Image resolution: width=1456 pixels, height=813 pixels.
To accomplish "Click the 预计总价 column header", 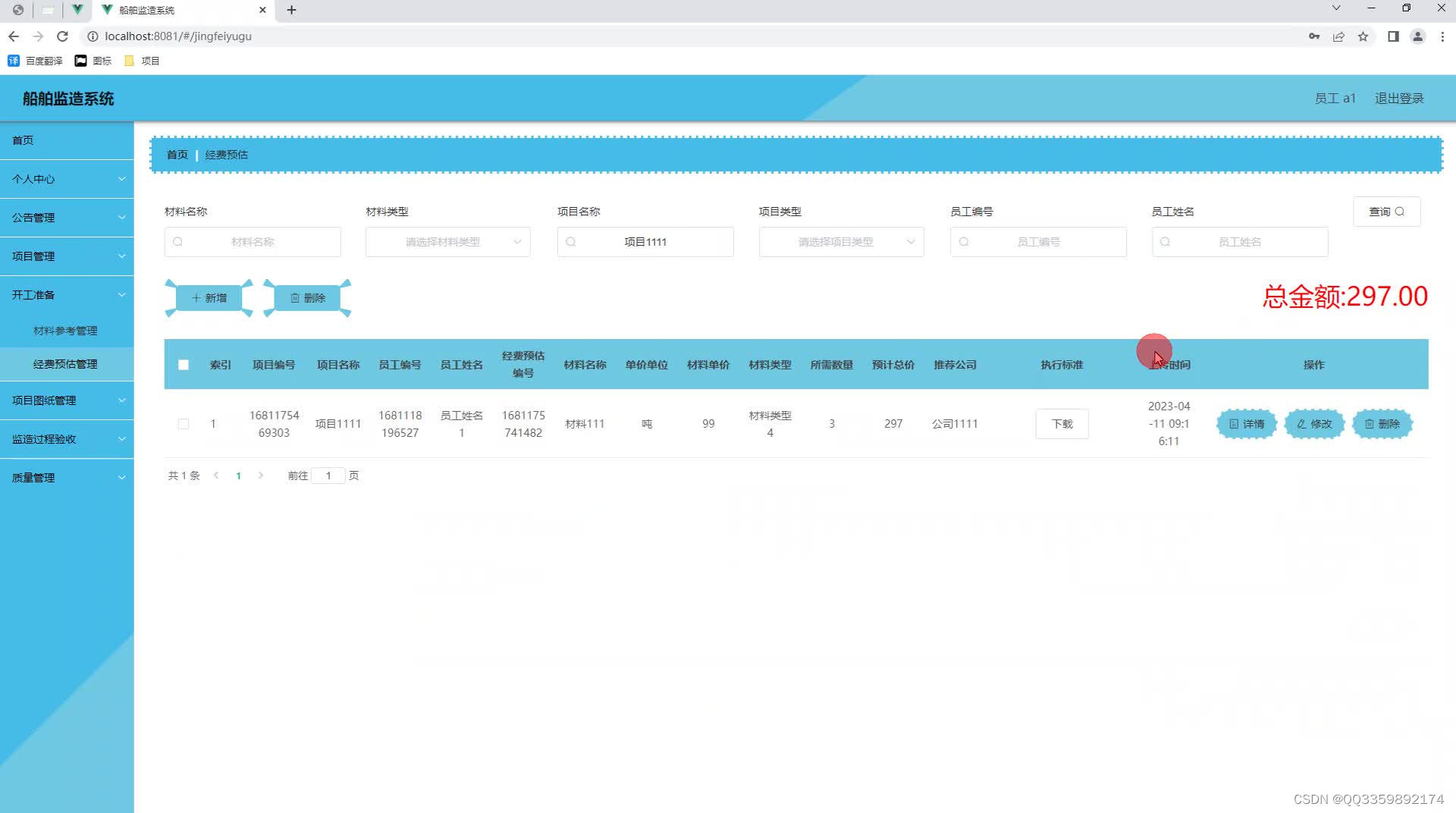I will [893, 365].
